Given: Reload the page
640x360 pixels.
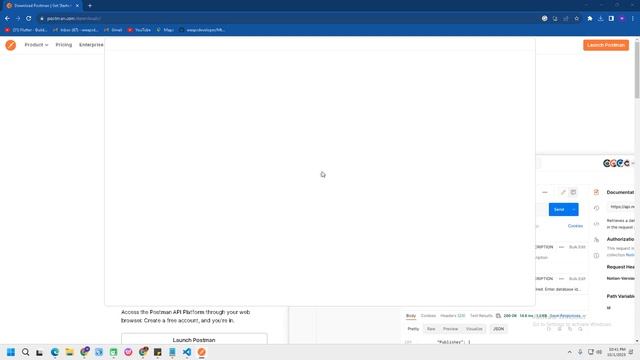Looking at the screenshot, I should coord(29,18).
